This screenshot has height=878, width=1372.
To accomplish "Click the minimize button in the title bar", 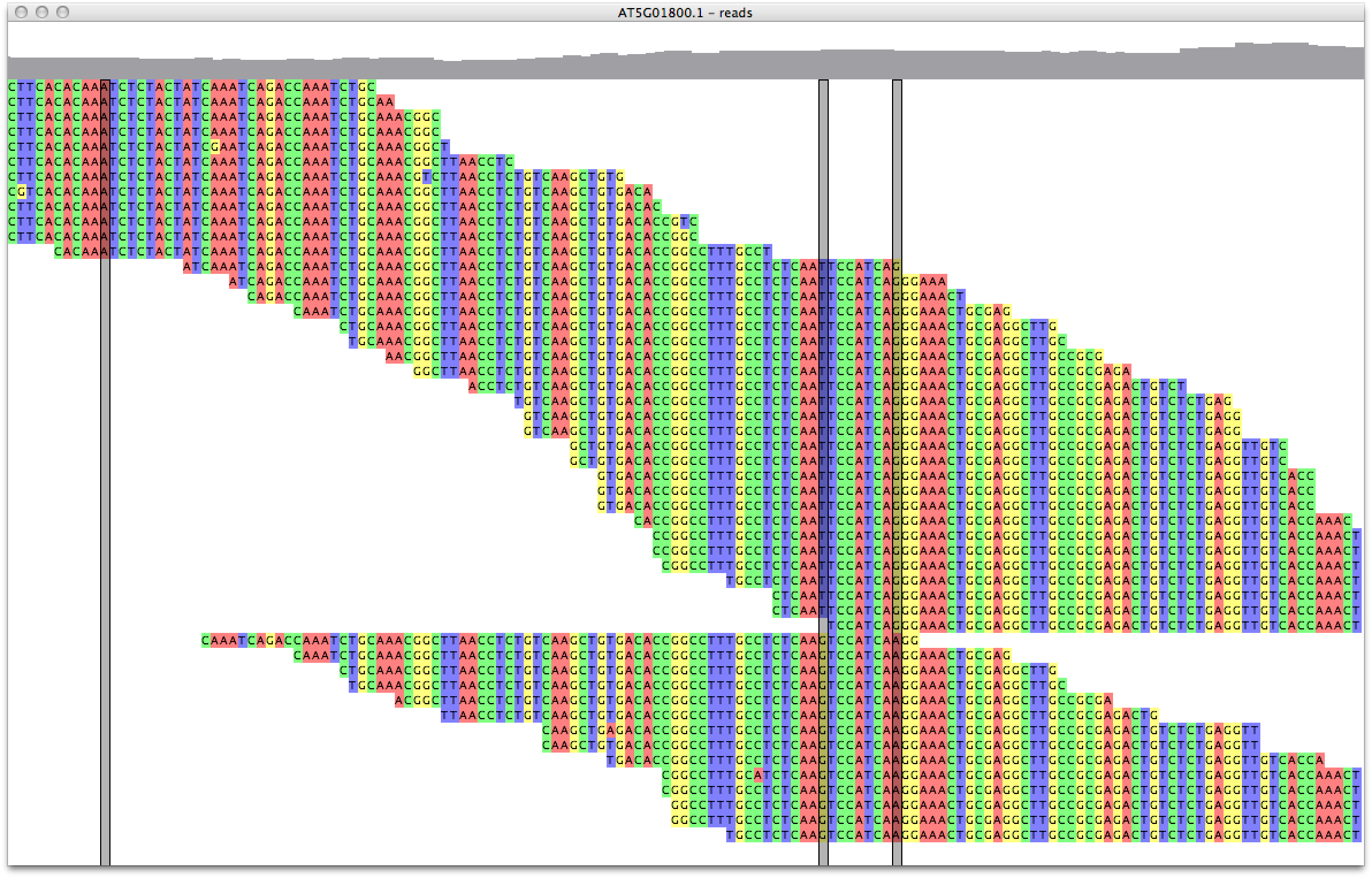I will click(42, 12).
